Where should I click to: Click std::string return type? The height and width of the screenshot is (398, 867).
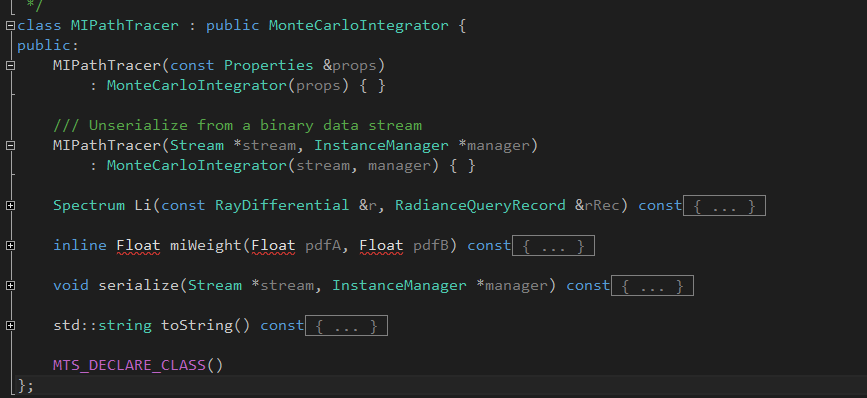(x=102, y=326)
